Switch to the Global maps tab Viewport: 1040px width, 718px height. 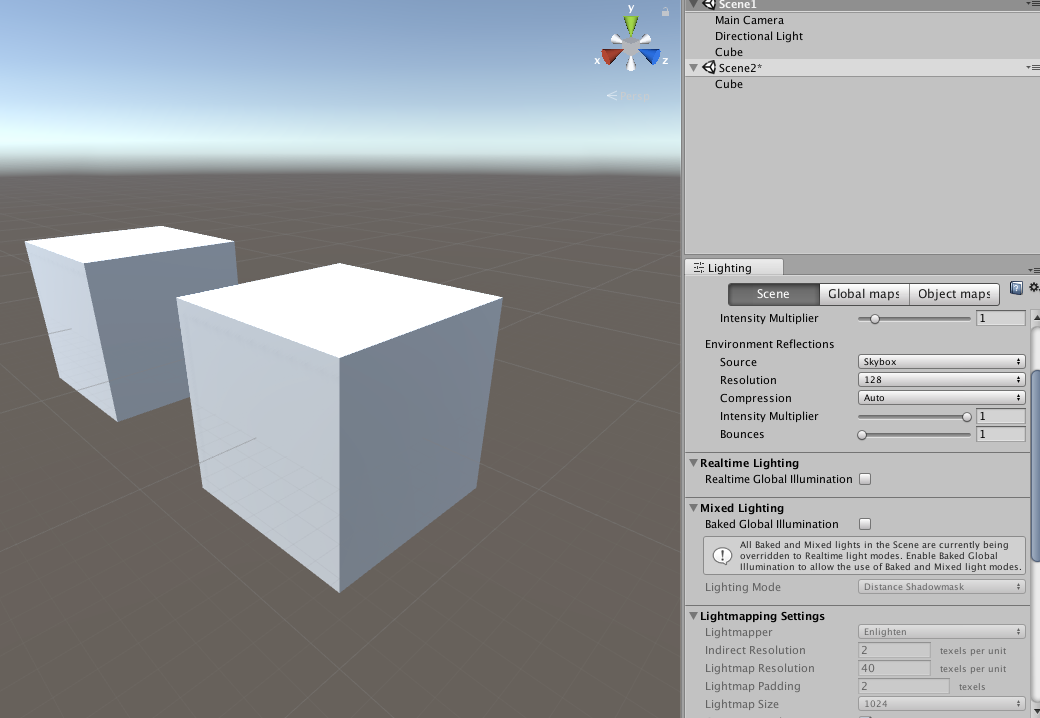864,294
